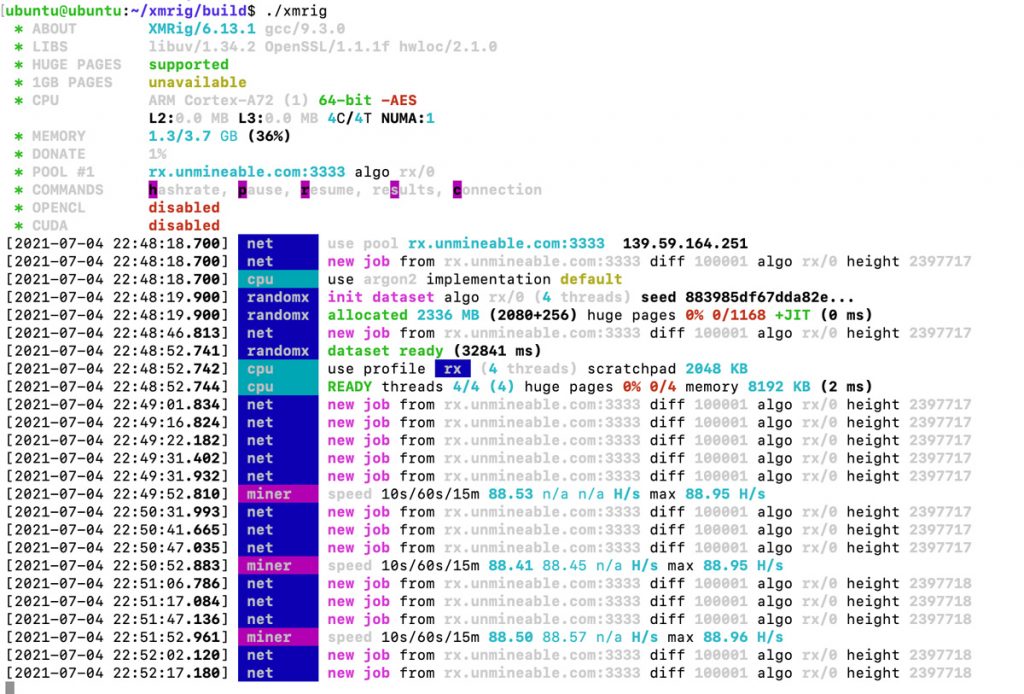
Task: Select the 88.57 hashrate value
Action: (x=564, y=637)
